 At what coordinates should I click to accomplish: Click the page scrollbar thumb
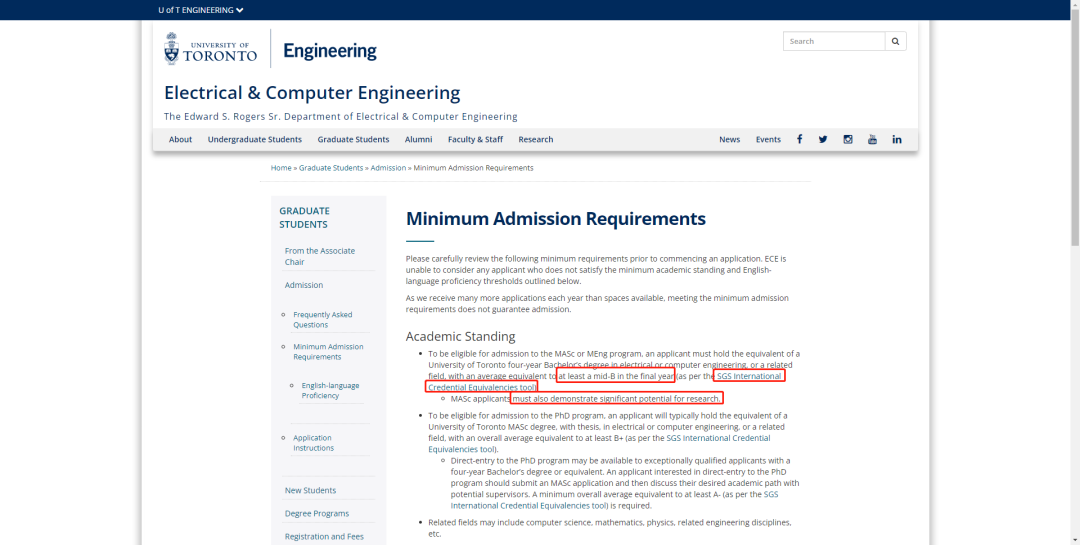coord(1074,128)
